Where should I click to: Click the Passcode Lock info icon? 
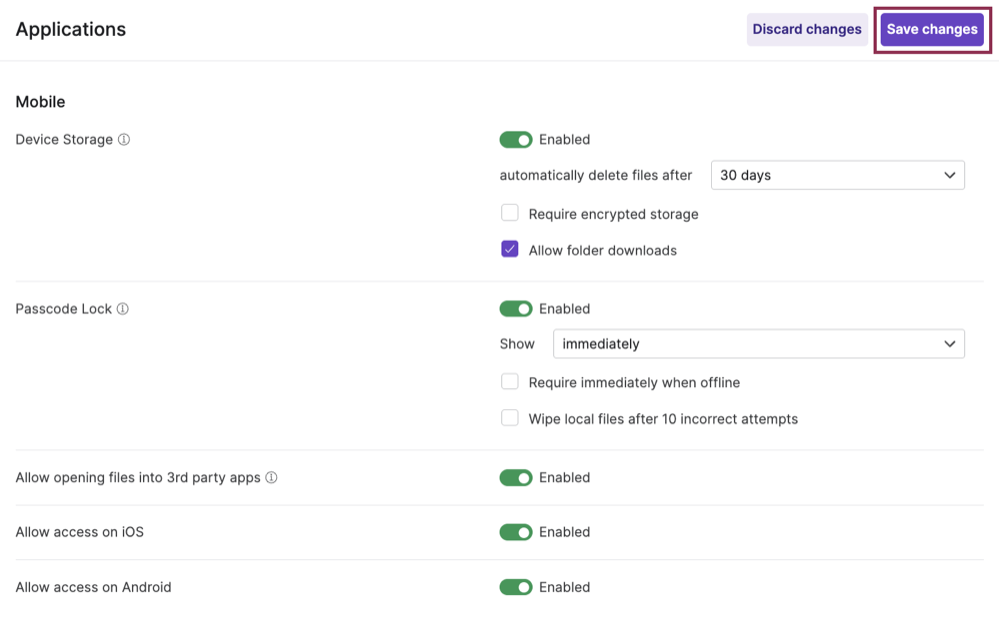click(x=121, y=308)
